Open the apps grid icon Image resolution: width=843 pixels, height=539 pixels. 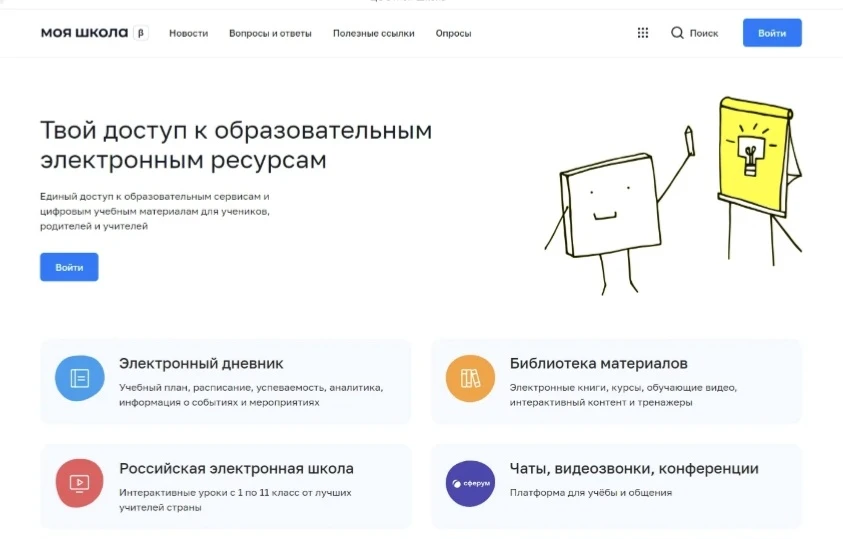[x=642, y=33]
